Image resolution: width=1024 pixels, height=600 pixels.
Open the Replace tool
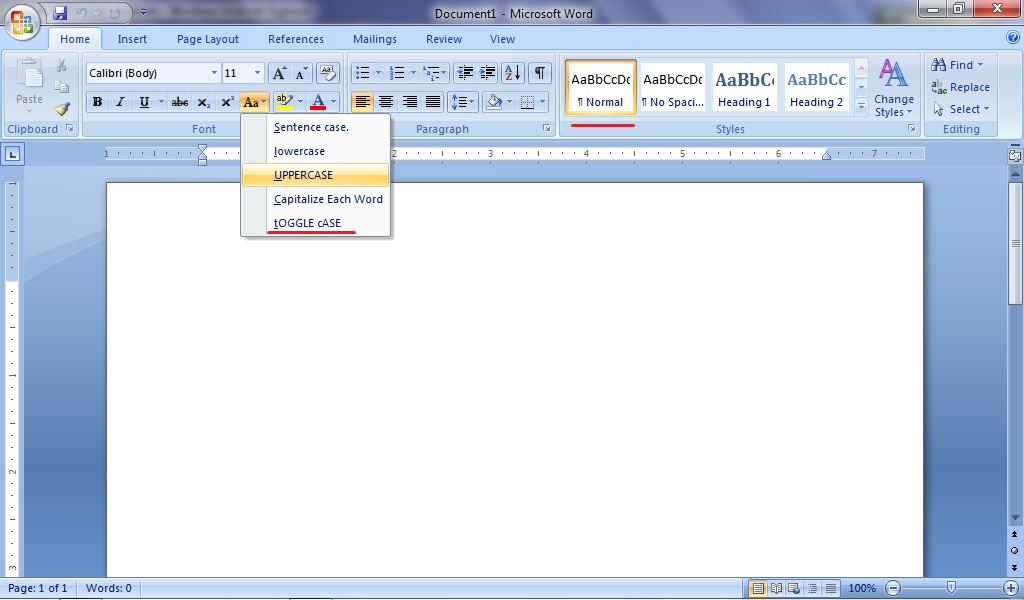tap(960, 87)
